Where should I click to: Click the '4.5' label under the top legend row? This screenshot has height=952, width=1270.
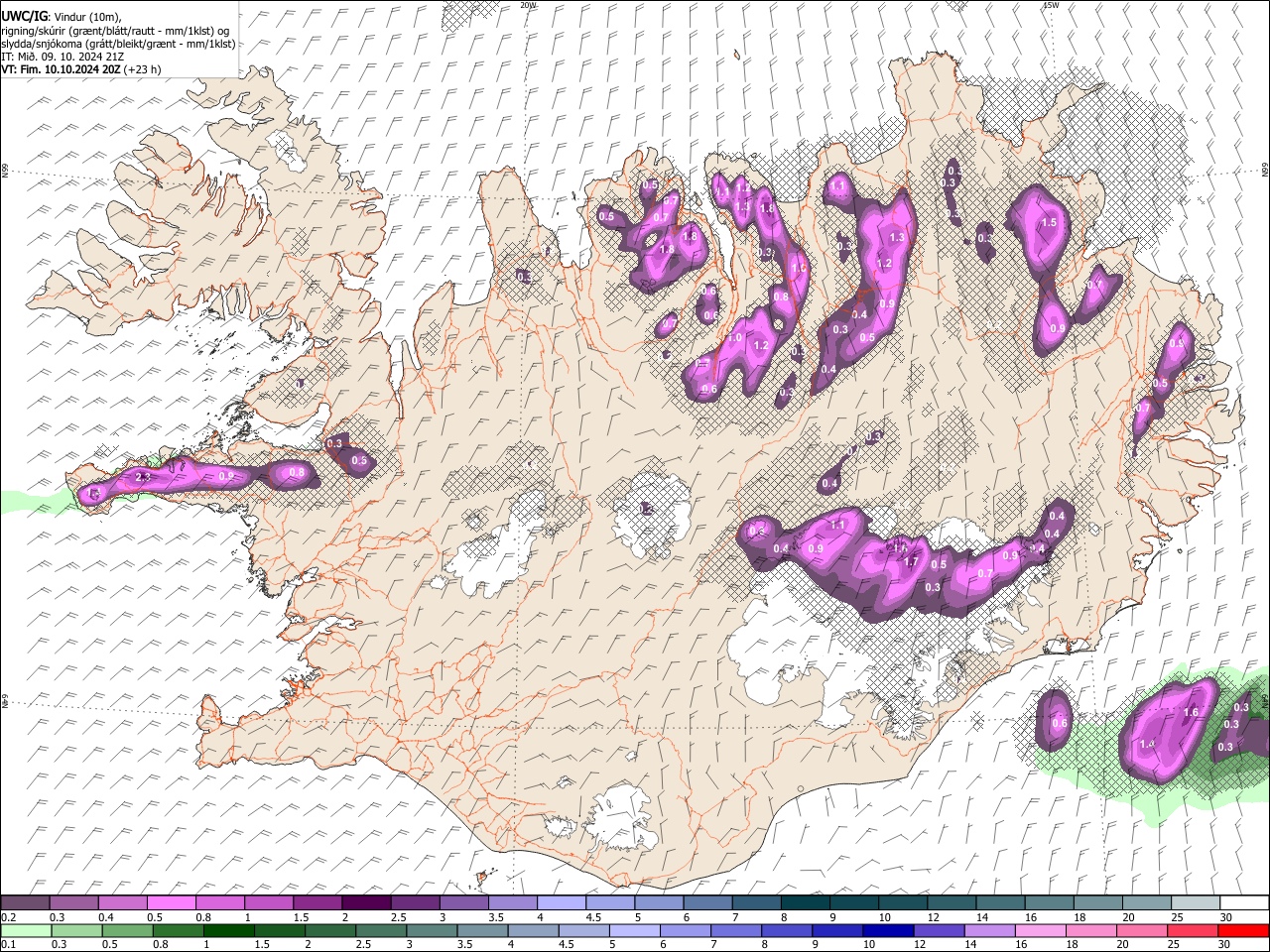(593, 917)
